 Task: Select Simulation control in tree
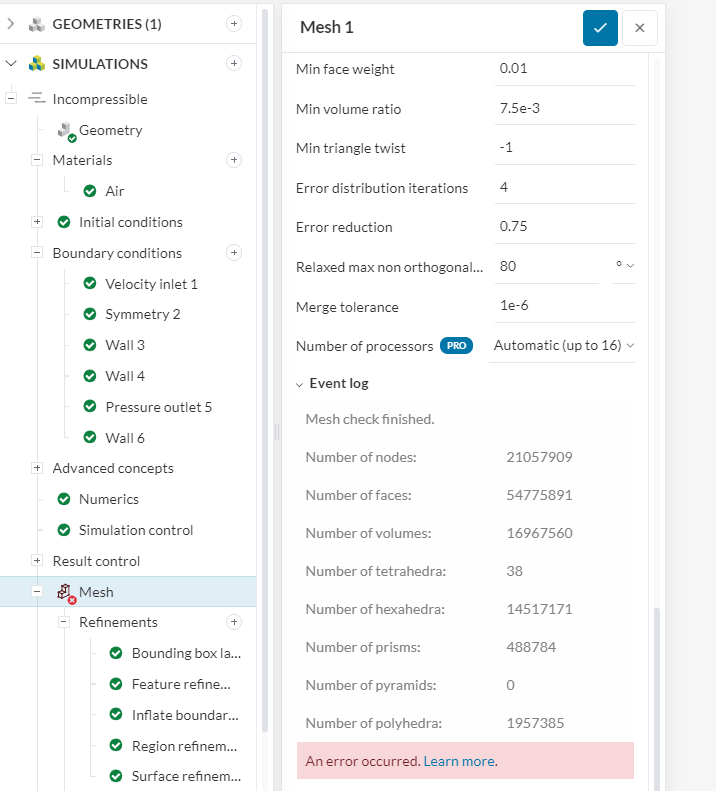136,530
